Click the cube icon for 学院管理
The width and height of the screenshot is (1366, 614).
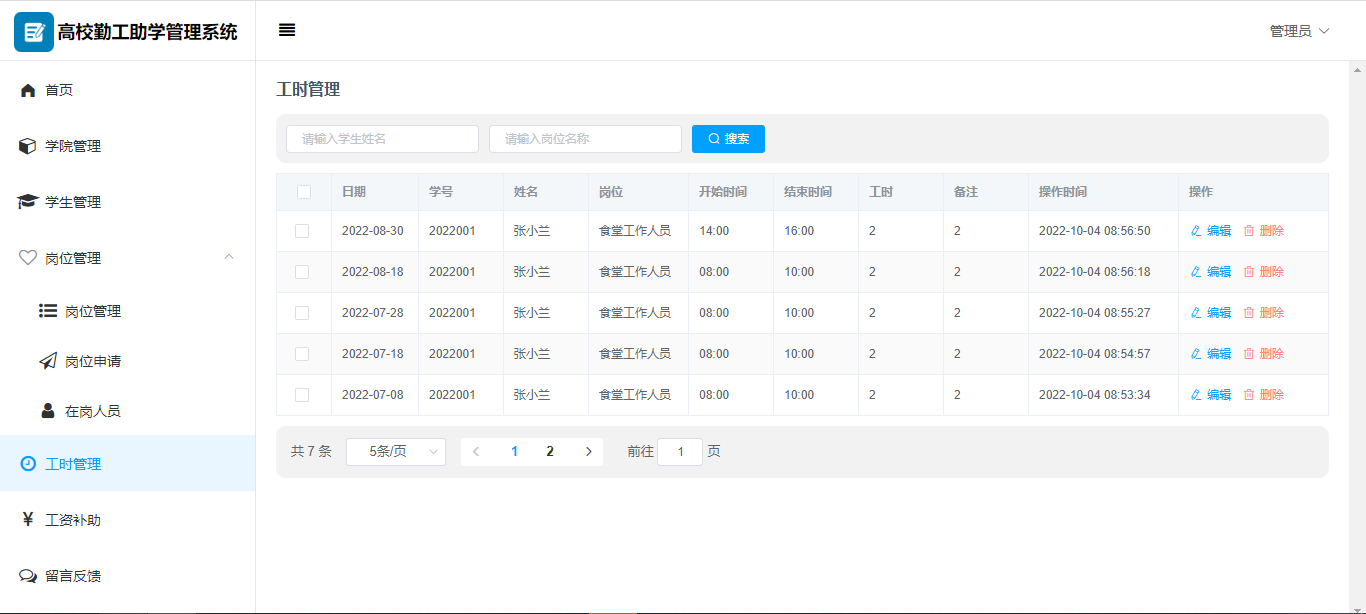click(28, 146)
